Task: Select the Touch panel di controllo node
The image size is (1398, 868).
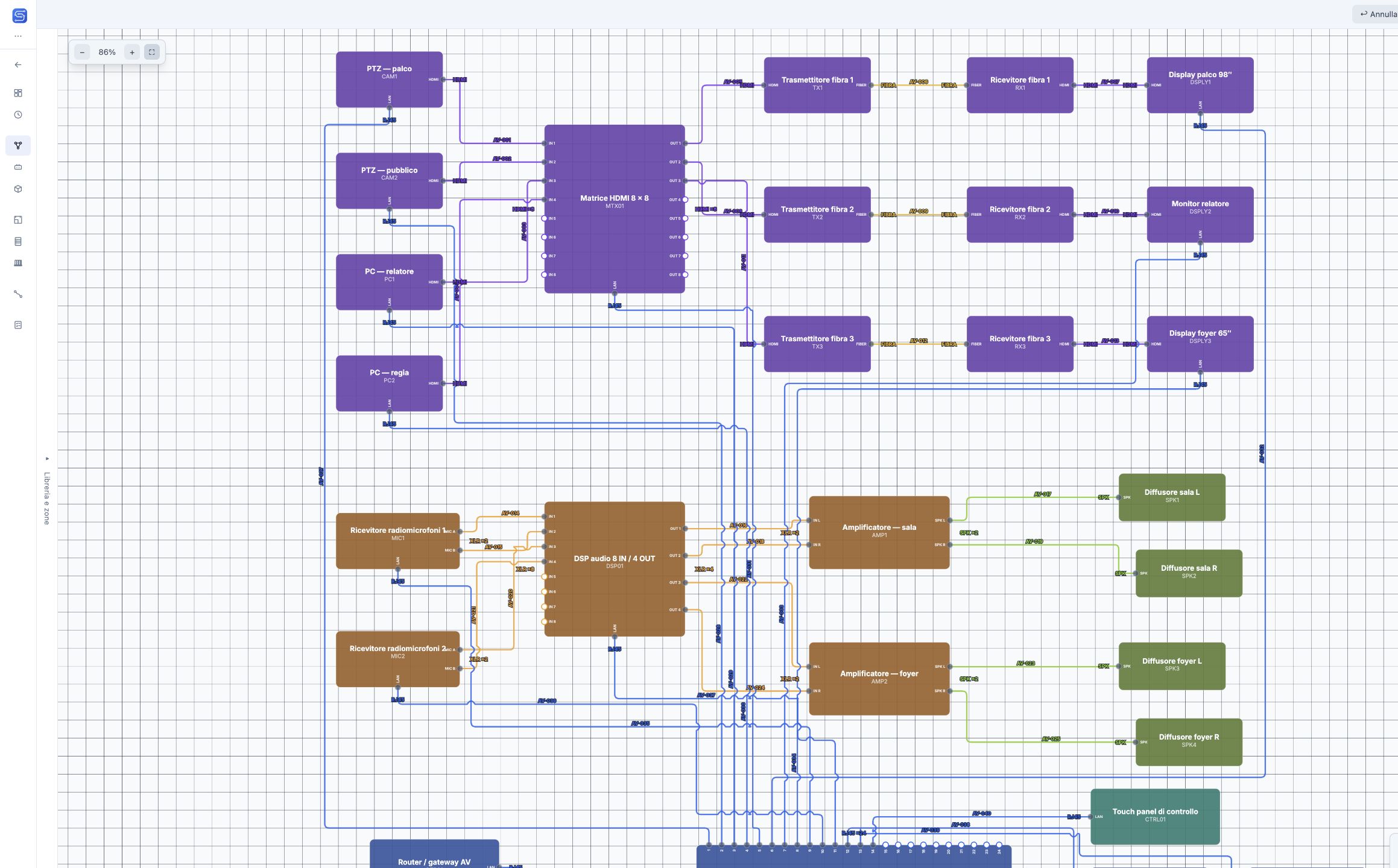Action: tap(1155, 817)
